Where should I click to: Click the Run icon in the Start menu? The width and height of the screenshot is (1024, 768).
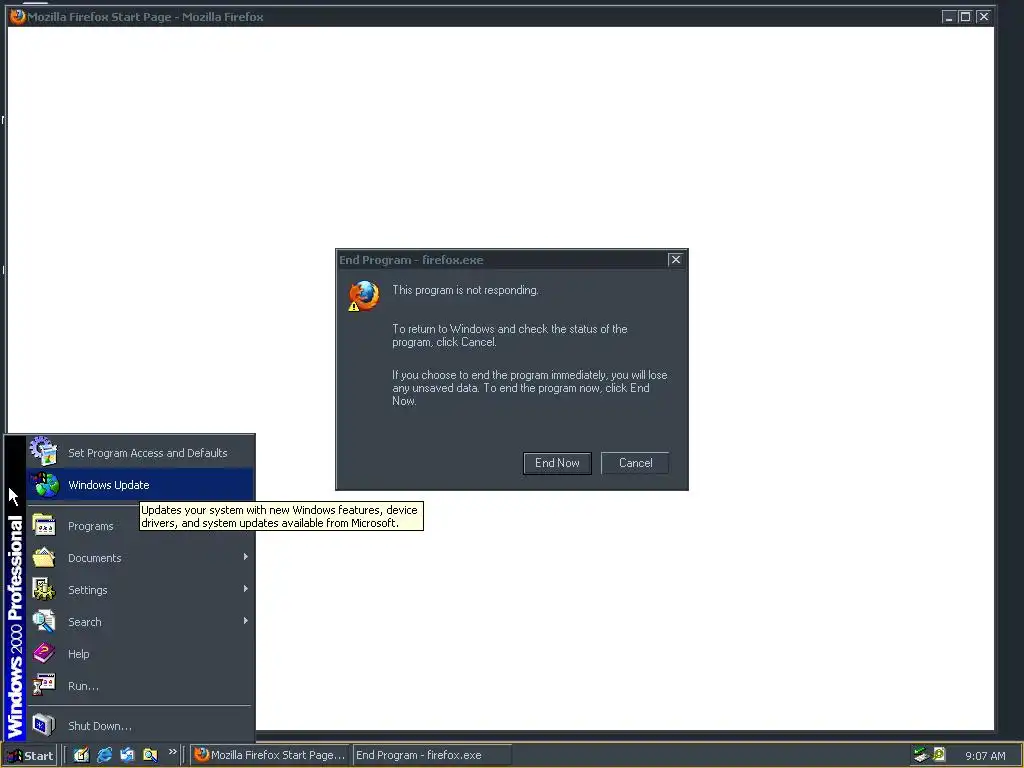coord(44,685)
